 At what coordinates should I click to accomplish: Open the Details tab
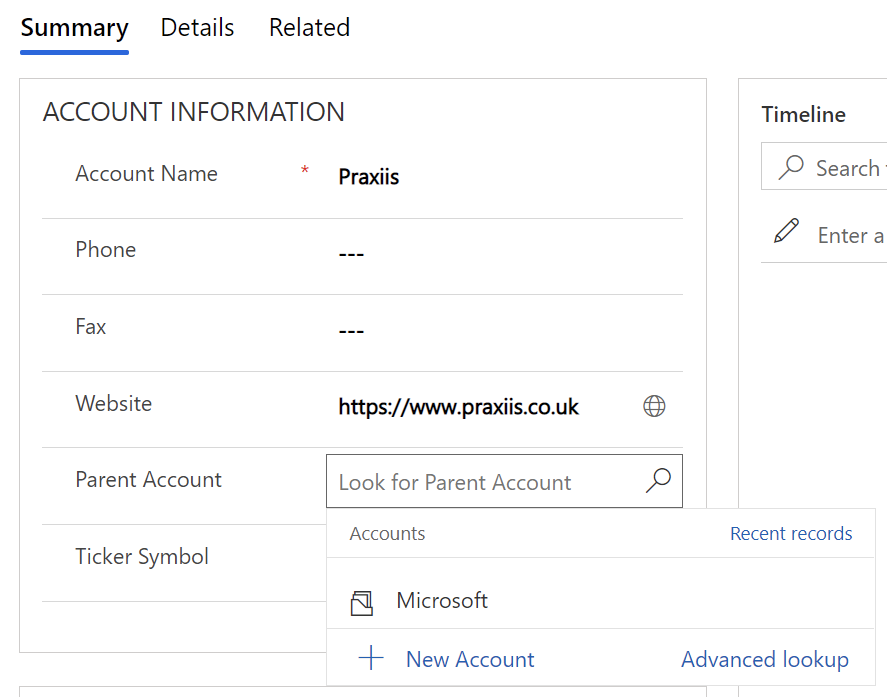pos(197,28)
